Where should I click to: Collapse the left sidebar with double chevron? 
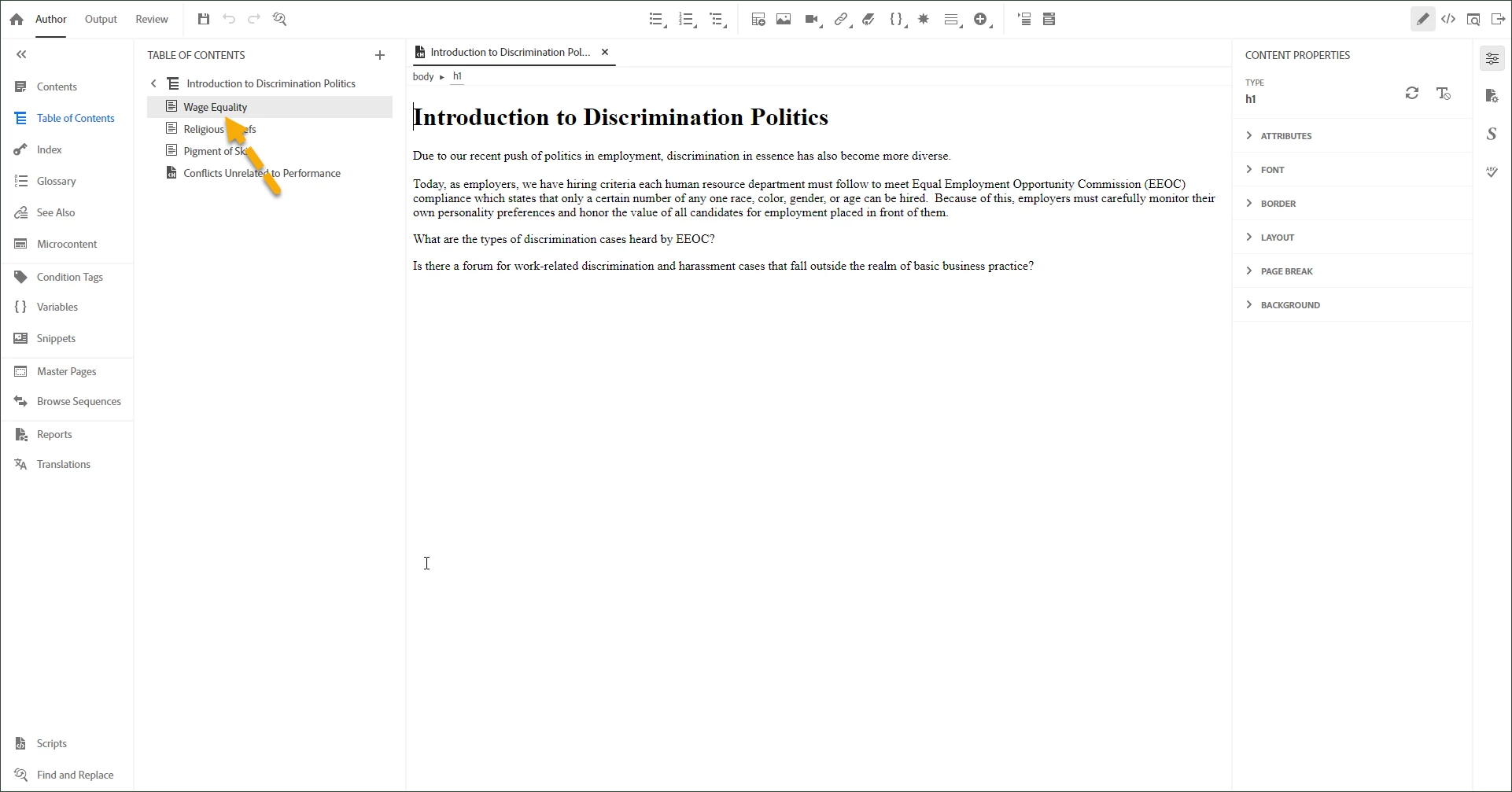tap(21, 54)
